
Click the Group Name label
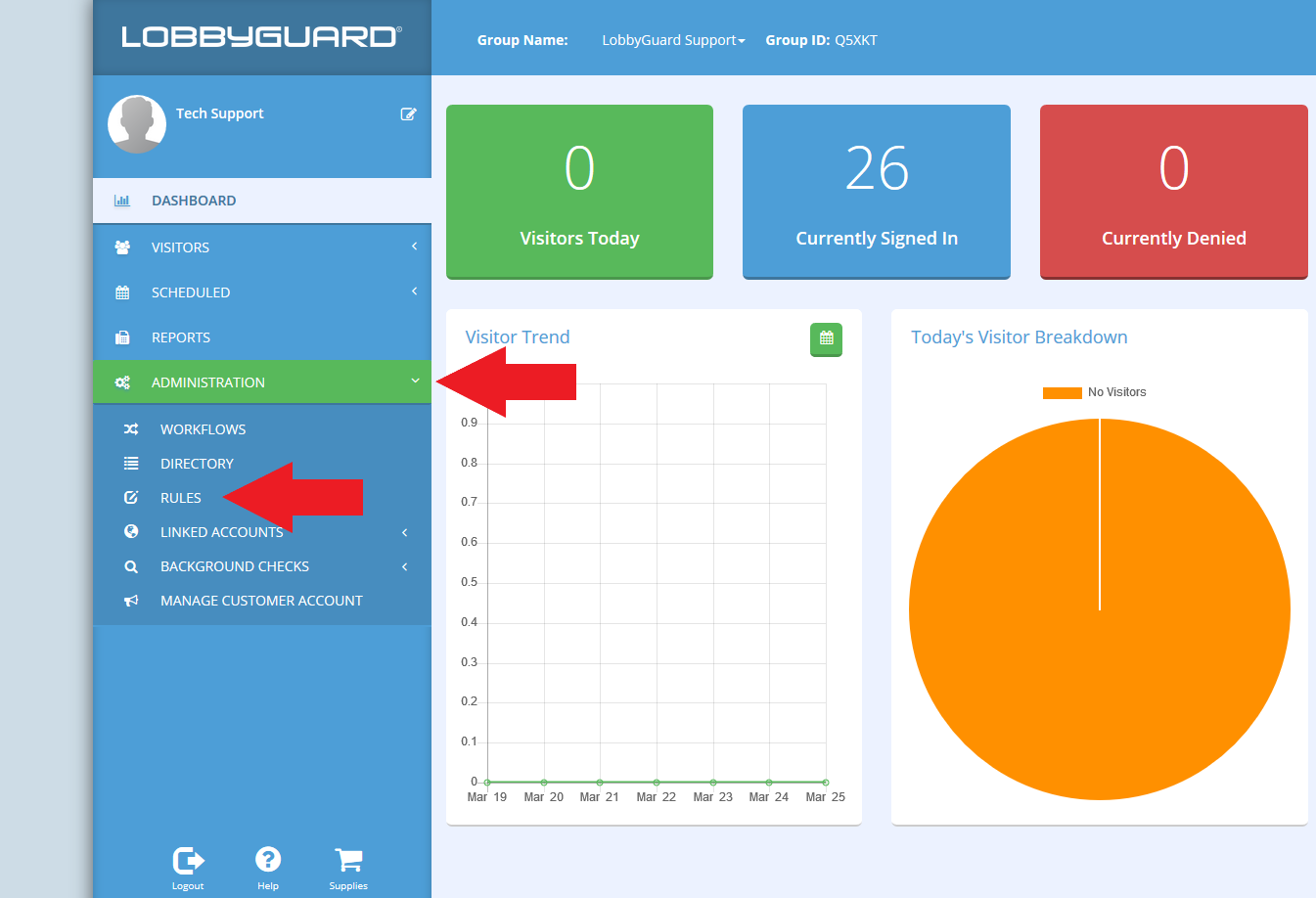point(522,40)
